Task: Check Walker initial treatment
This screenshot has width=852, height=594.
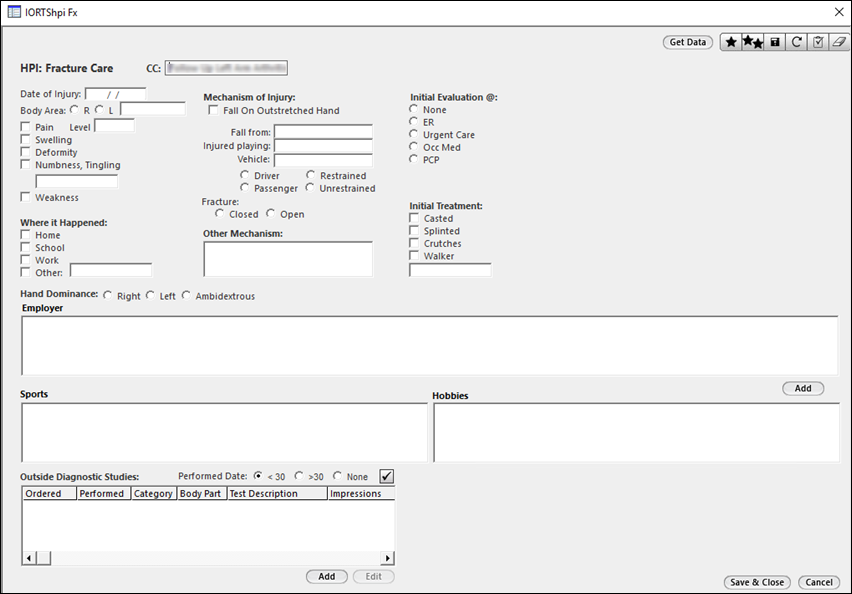Action: pos(414,255)
